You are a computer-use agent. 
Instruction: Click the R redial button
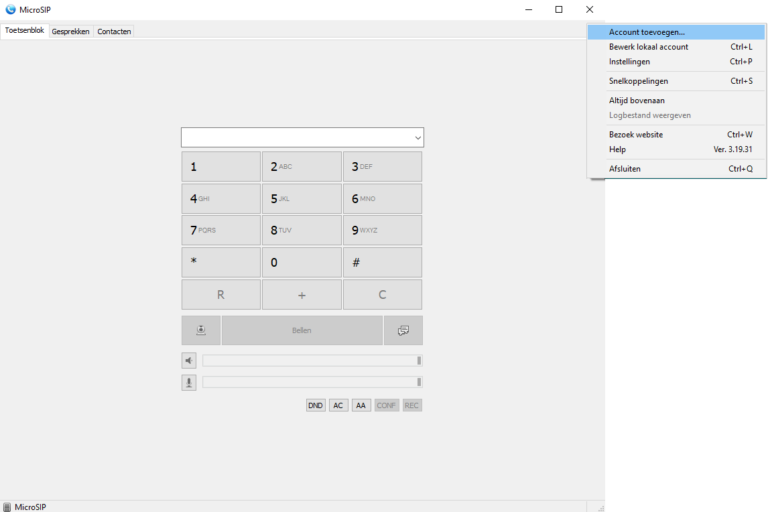tap(221, 294)
